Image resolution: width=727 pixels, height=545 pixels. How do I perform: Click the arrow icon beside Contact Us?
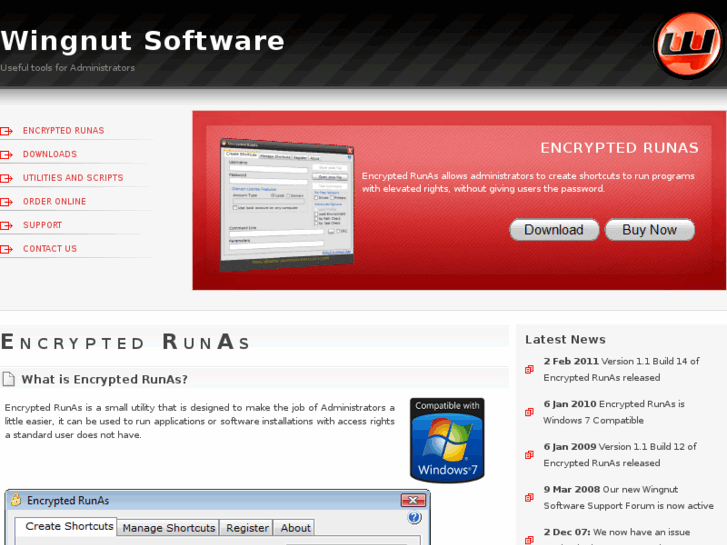6,249
